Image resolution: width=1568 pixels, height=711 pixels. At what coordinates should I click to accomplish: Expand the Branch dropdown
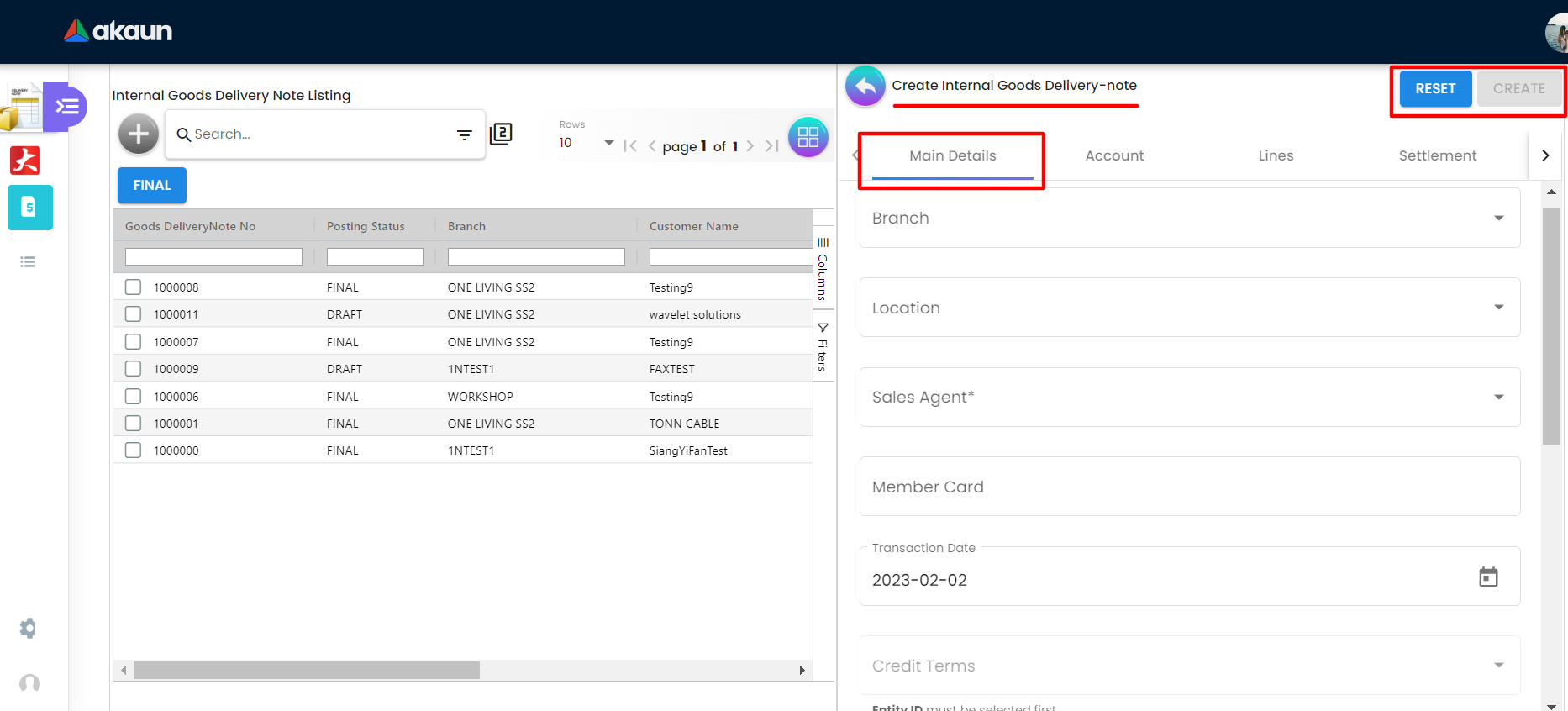(1498, 219)
